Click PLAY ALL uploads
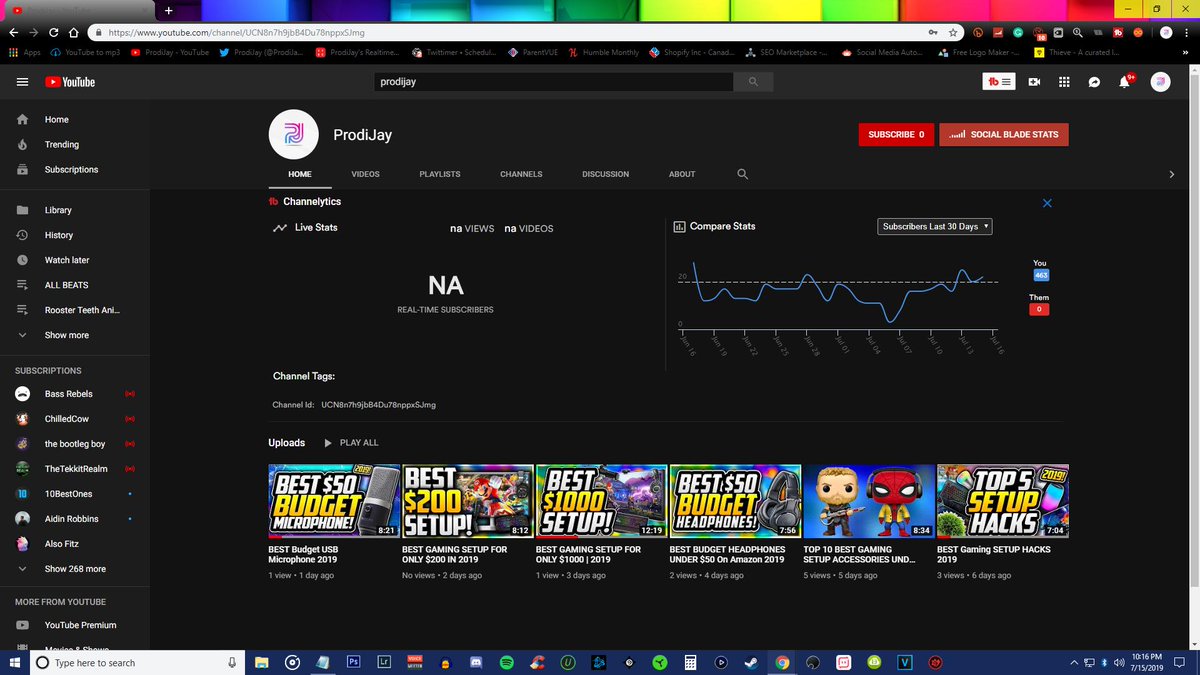Screen dimensions: 1200x675 pyautogui.click(x=351, y=442)
